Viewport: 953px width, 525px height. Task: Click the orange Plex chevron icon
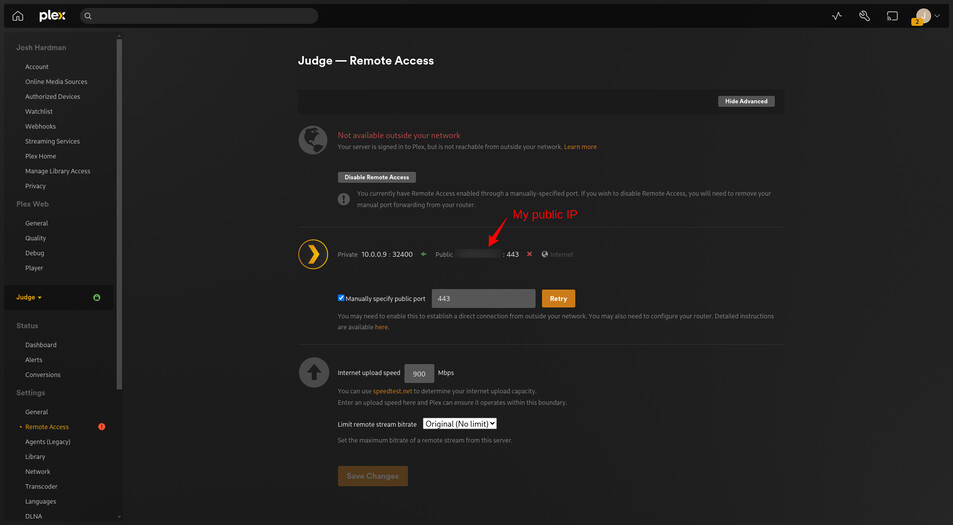[x=313, y=254]
